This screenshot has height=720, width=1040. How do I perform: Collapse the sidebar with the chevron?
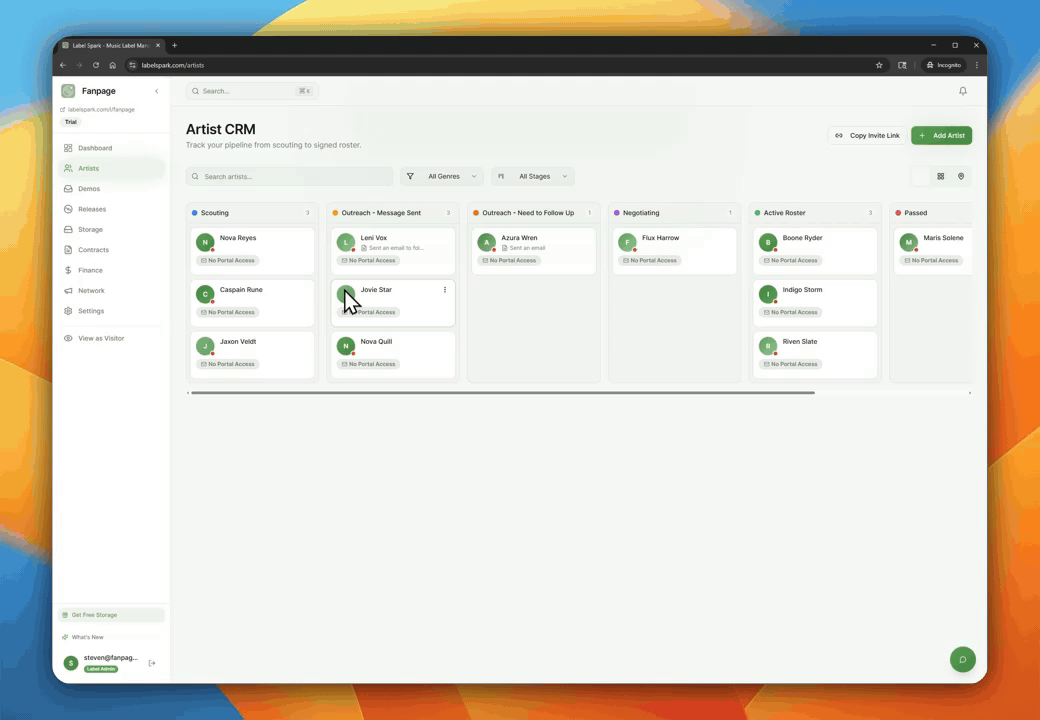pos(156,91)
